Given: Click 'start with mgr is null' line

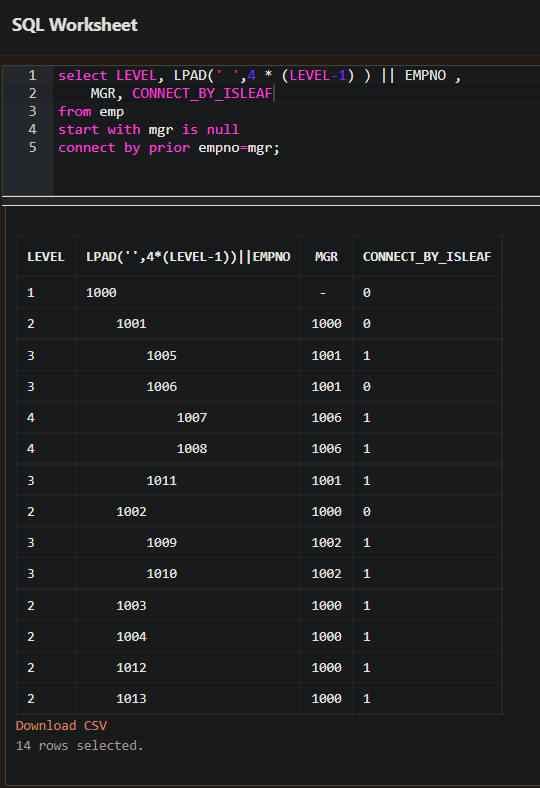Looking at the screenshot, I should [x=149, y=130].
